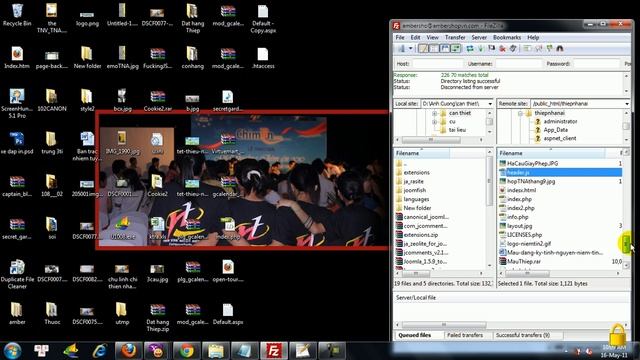This screenshot has width=640, height=360.
Task: Cancel the current operation toolbar icon
Action: (491, 49)
